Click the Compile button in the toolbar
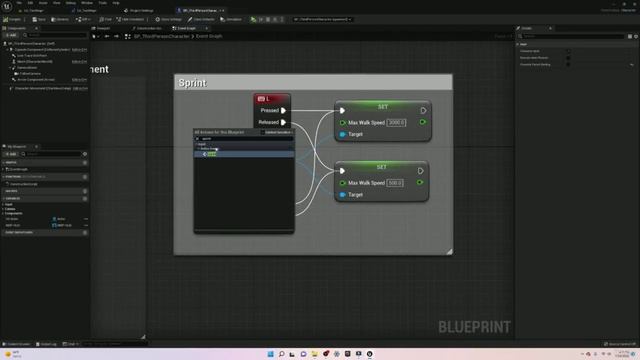This screenshot has height=360, width=640. pos(12,19)
